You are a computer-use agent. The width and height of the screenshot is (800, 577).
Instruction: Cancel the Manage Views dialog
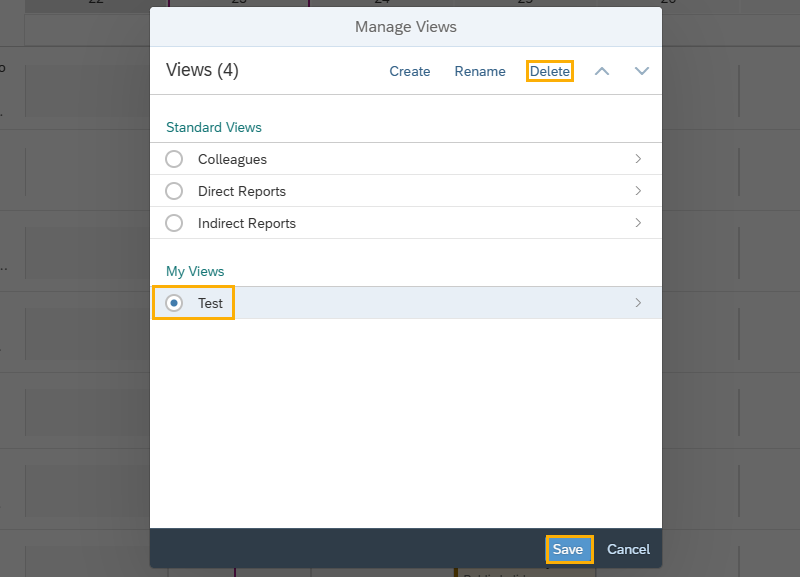coord(628,549)
